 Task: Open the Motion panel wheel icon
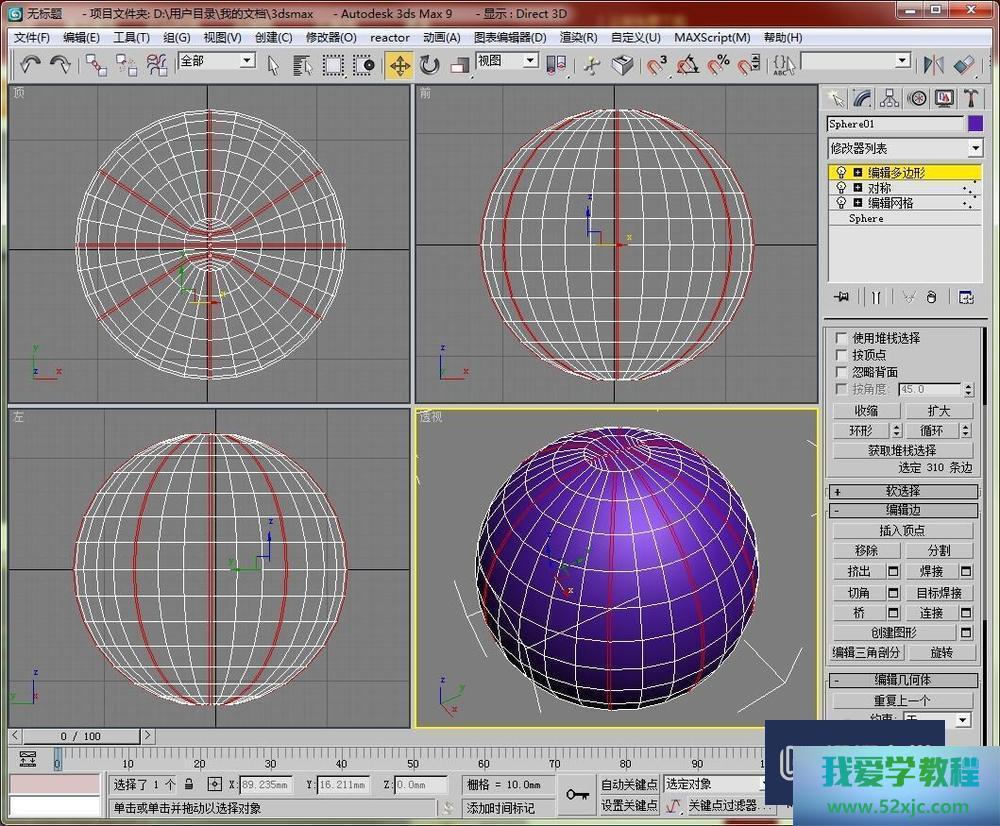pyautogui.click(x=916, y=98)
